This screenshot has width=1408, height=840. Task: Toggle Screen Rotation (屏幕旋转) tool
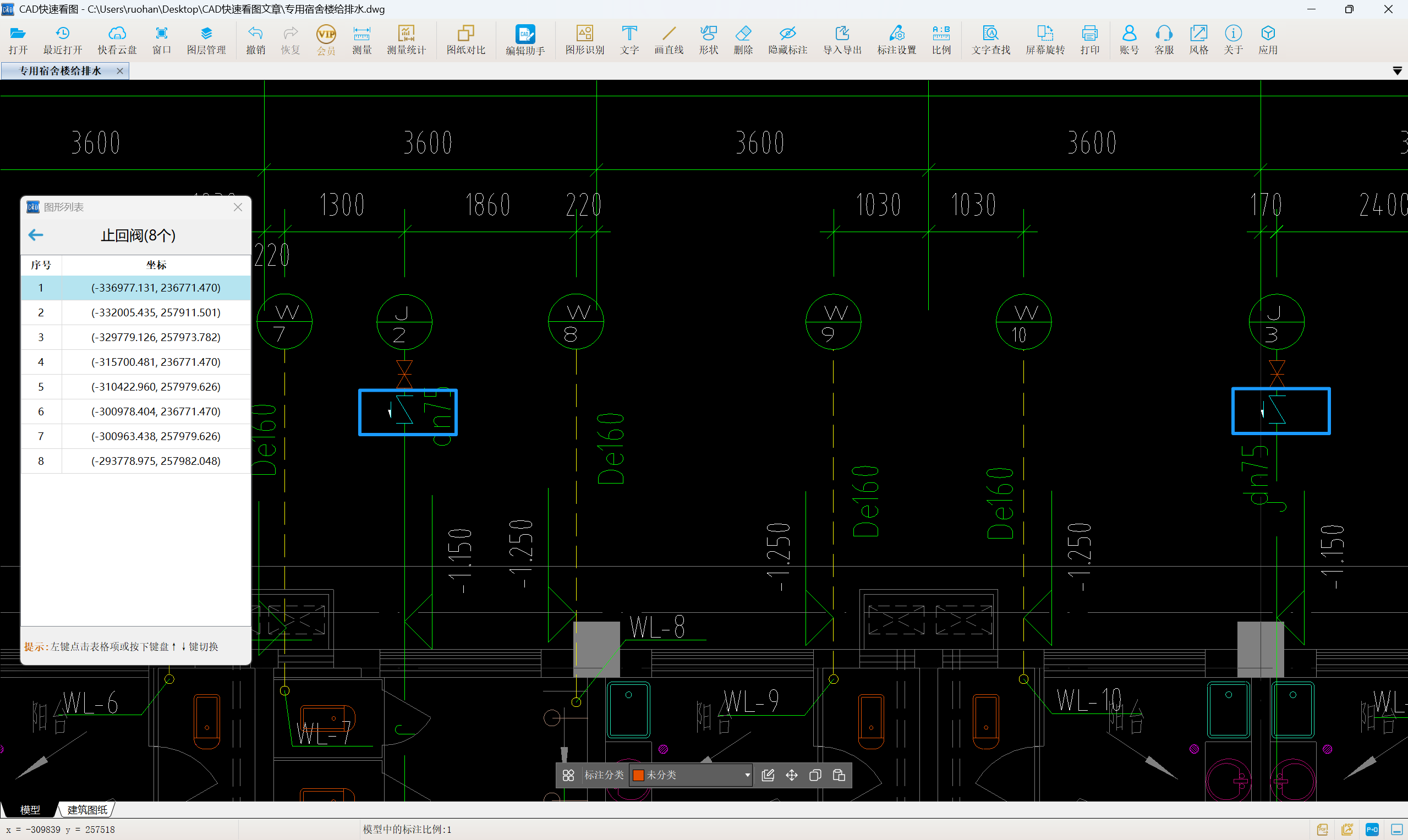pyautogui.click(x=1044, y=40)
